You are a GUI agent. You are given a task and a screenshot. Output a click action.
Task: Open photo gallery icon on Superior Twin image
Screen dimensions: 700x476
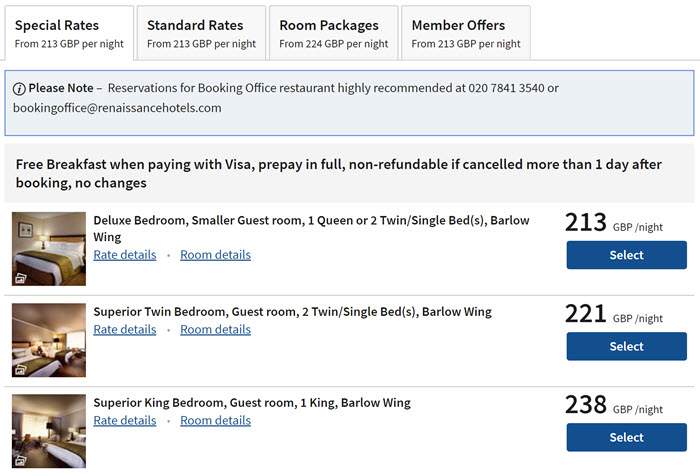point(21,370)
